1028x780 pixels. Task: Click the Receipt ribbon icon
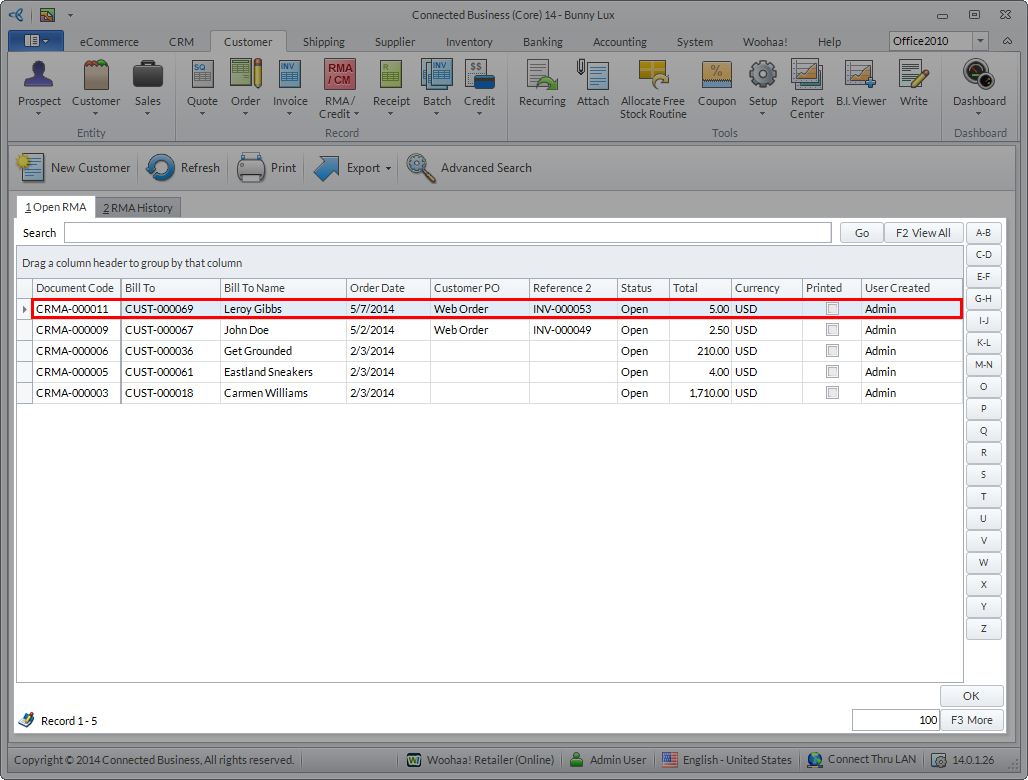coord(391,77)
